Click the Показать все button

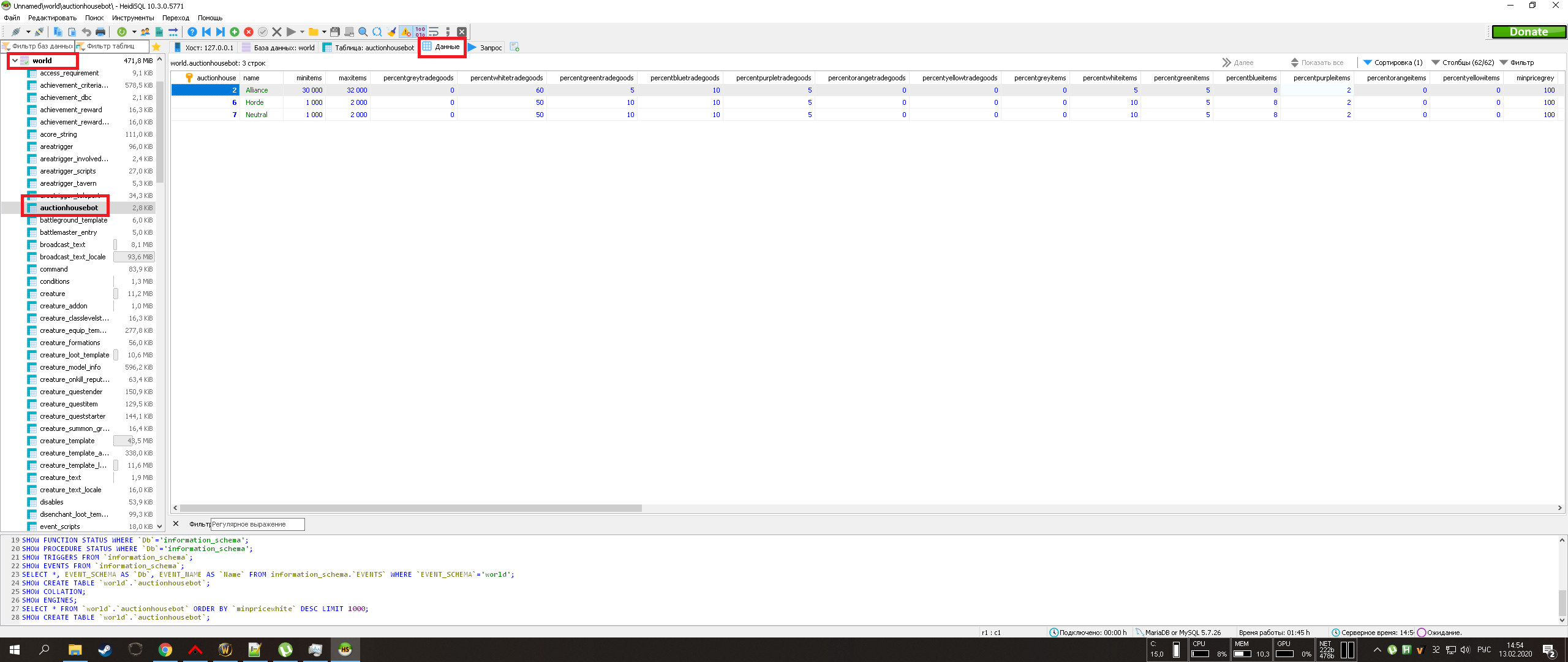point(1317,63)
